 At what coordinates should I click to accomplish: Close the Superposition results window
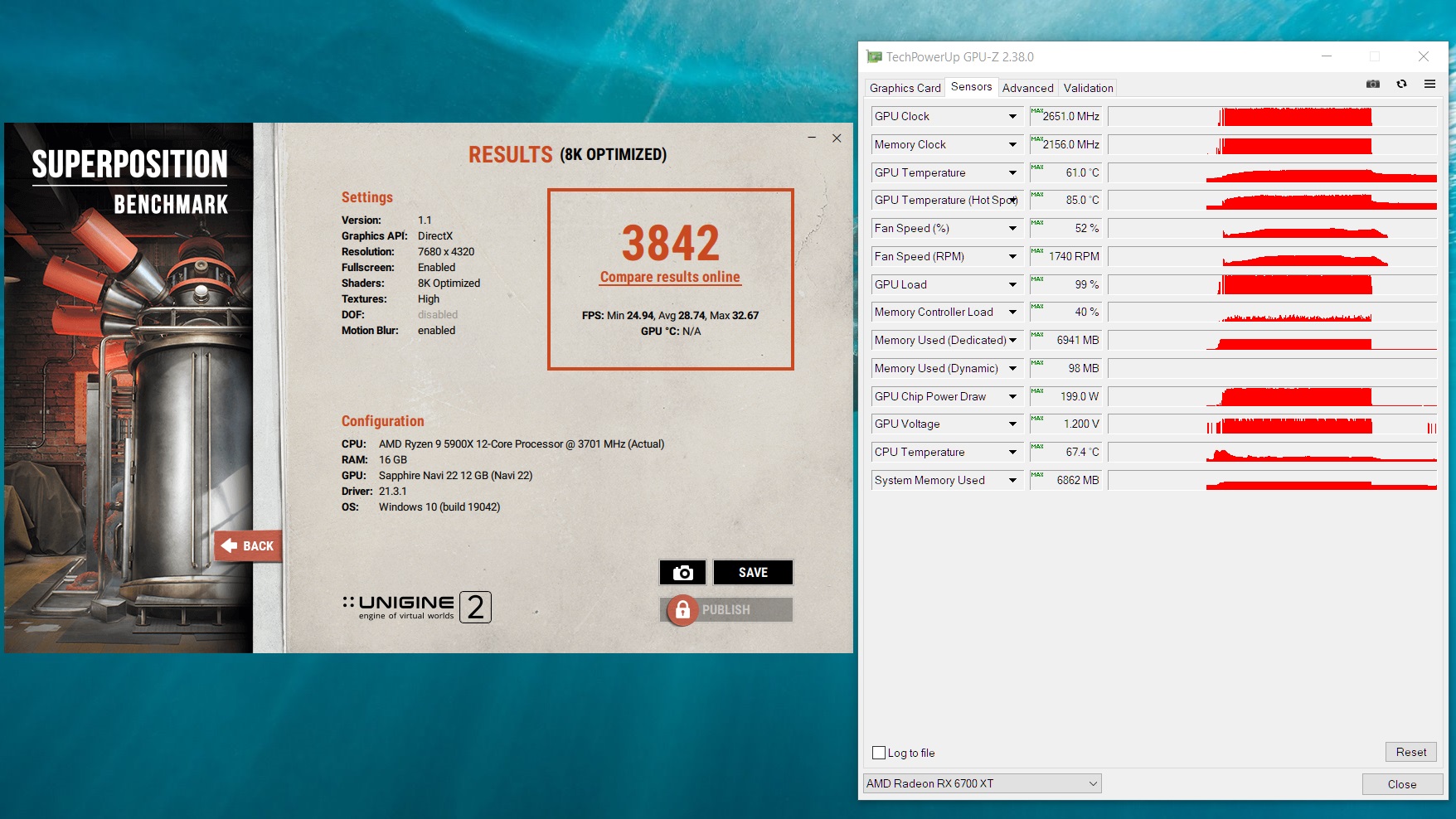coord(837,138)
